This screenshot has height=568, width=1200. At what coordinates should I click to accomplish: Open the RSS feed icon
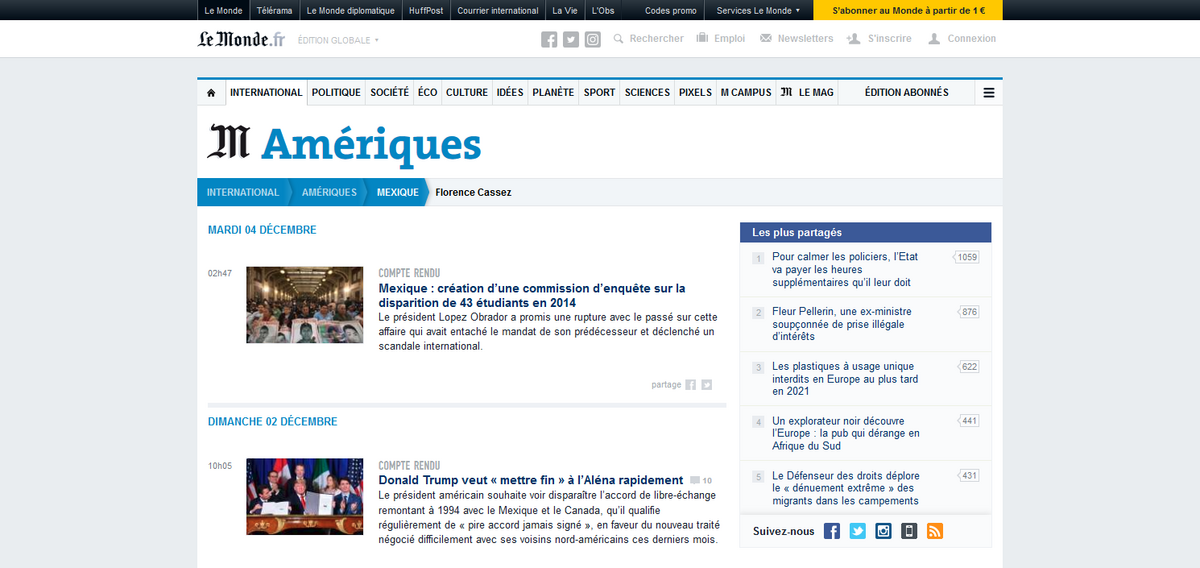pyautogui.click(x=935, y=531)
